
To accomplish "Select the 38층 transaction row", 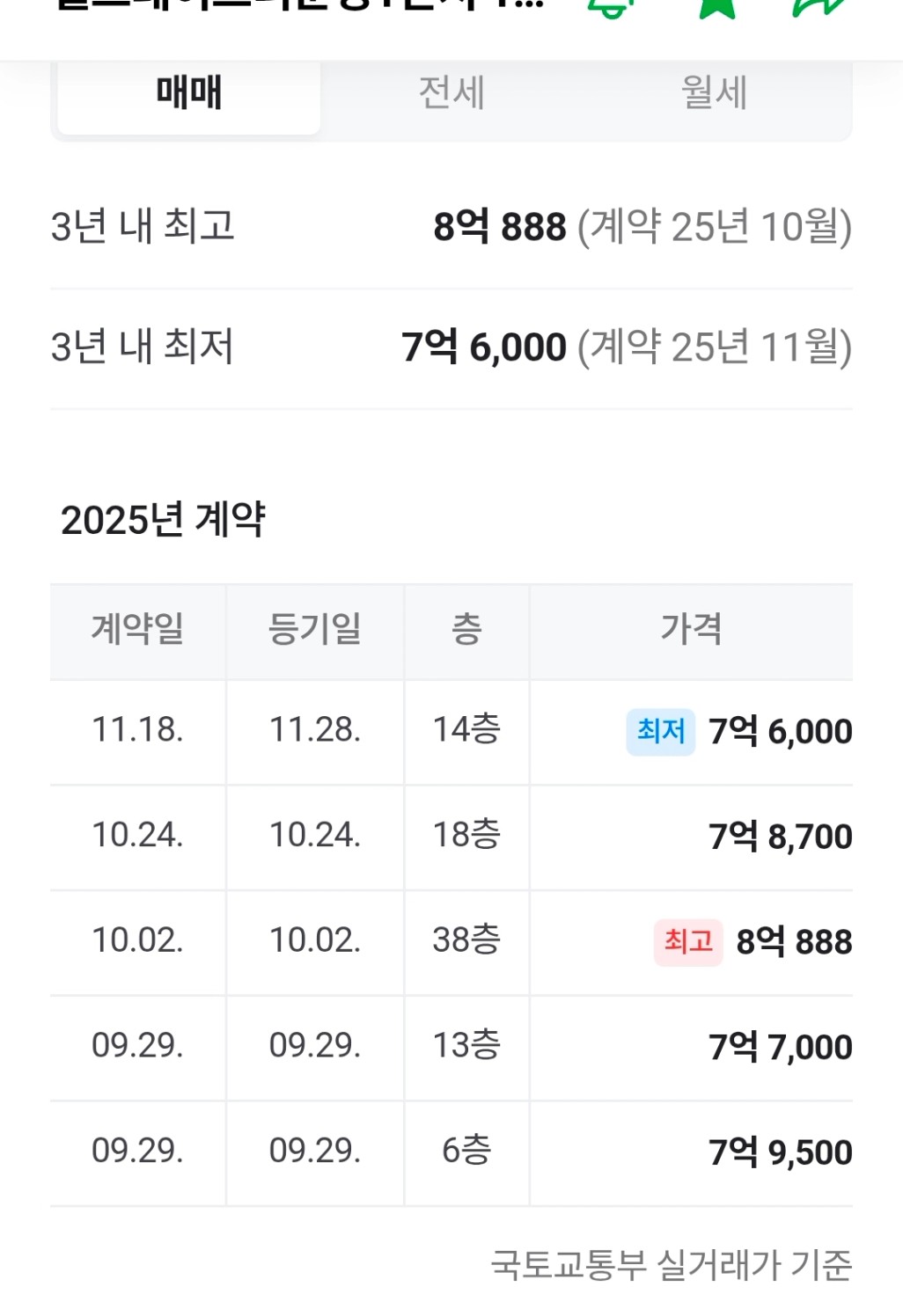I will (466, 940).
